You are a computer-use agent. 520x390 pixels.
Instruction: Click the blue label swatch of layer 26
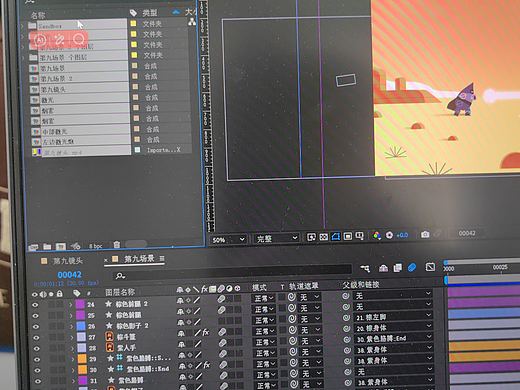click(81, 326)
